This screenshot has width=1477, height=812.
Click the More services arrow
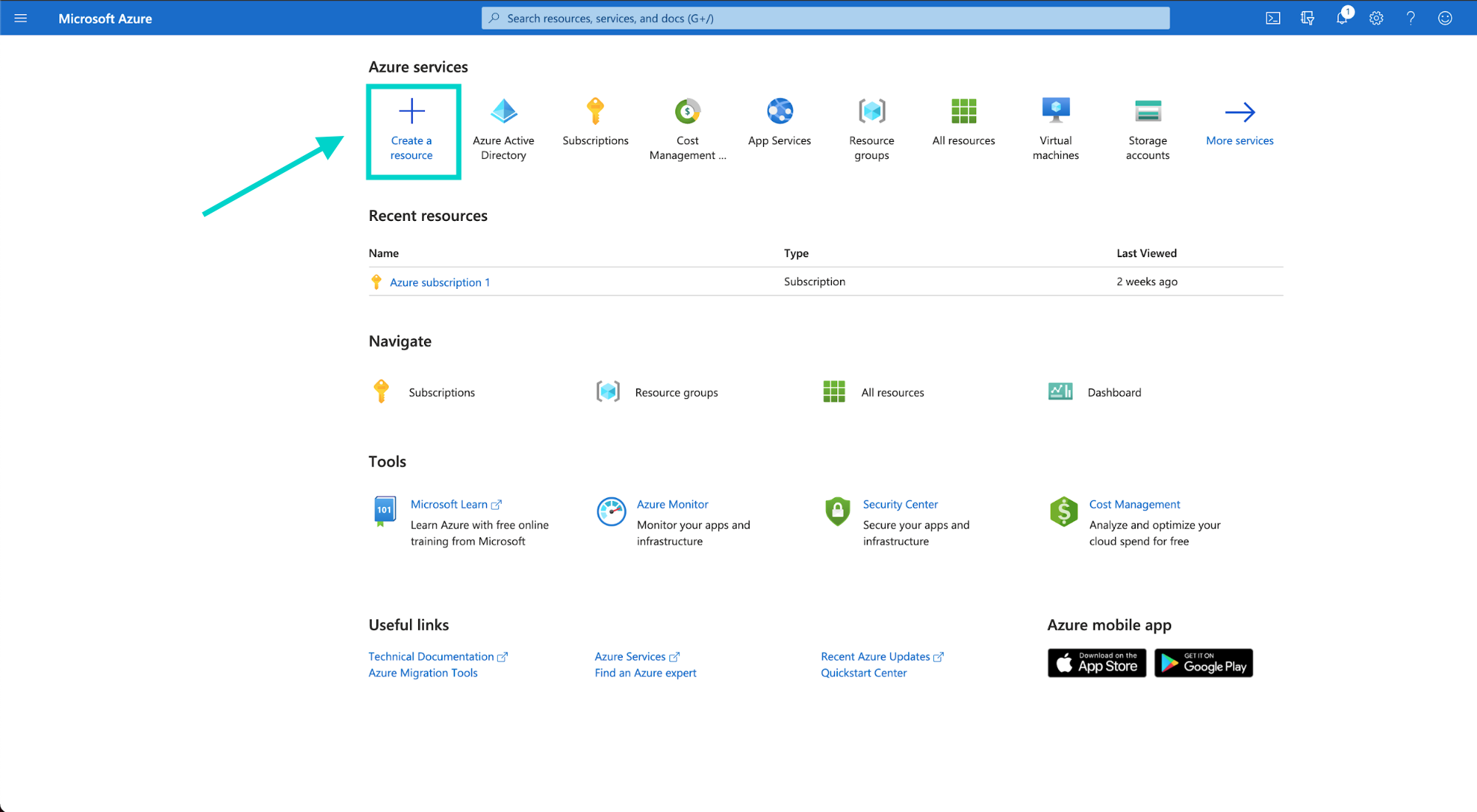1240,112
